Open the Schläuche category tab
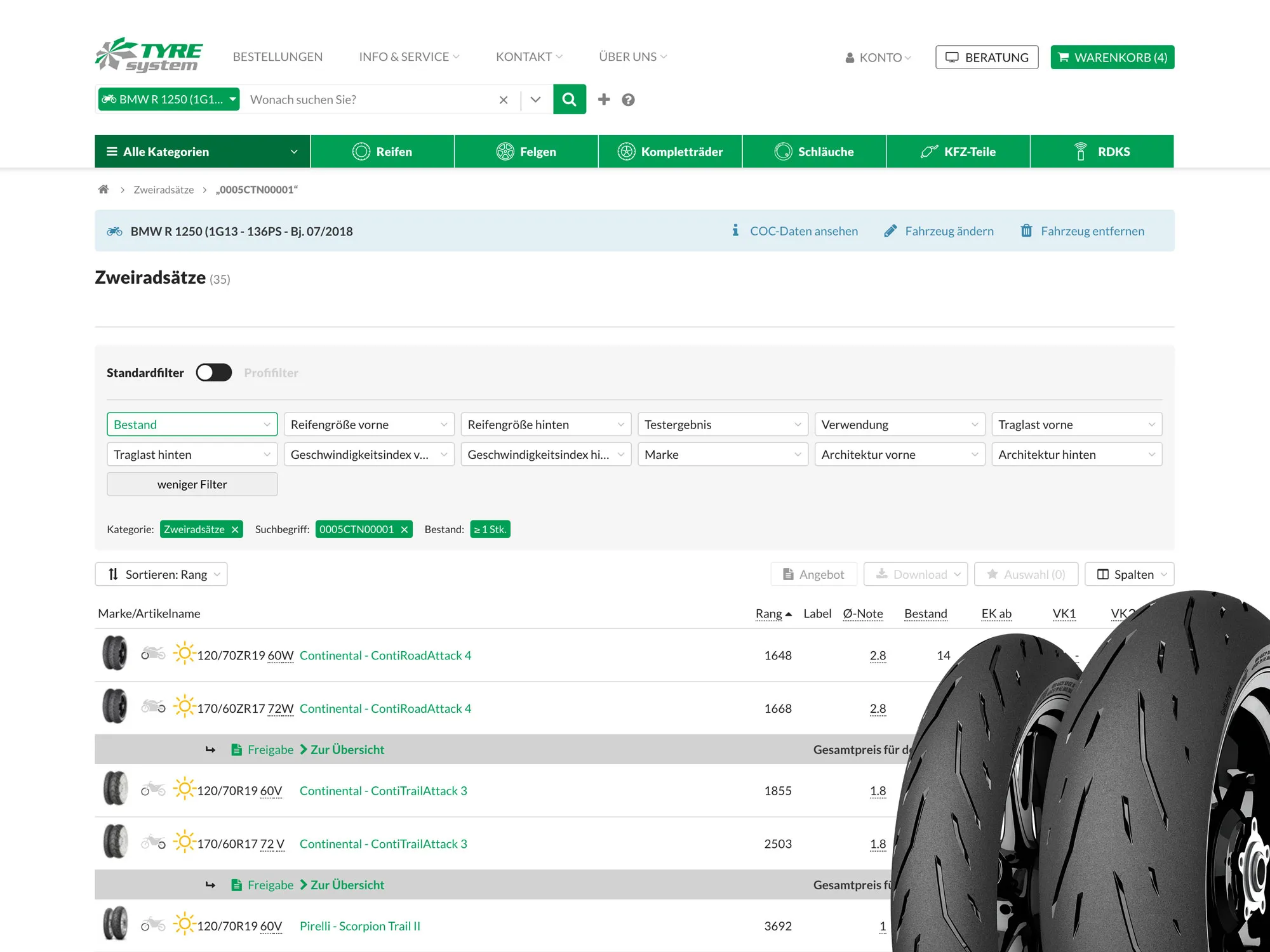 tap(814, 152)
